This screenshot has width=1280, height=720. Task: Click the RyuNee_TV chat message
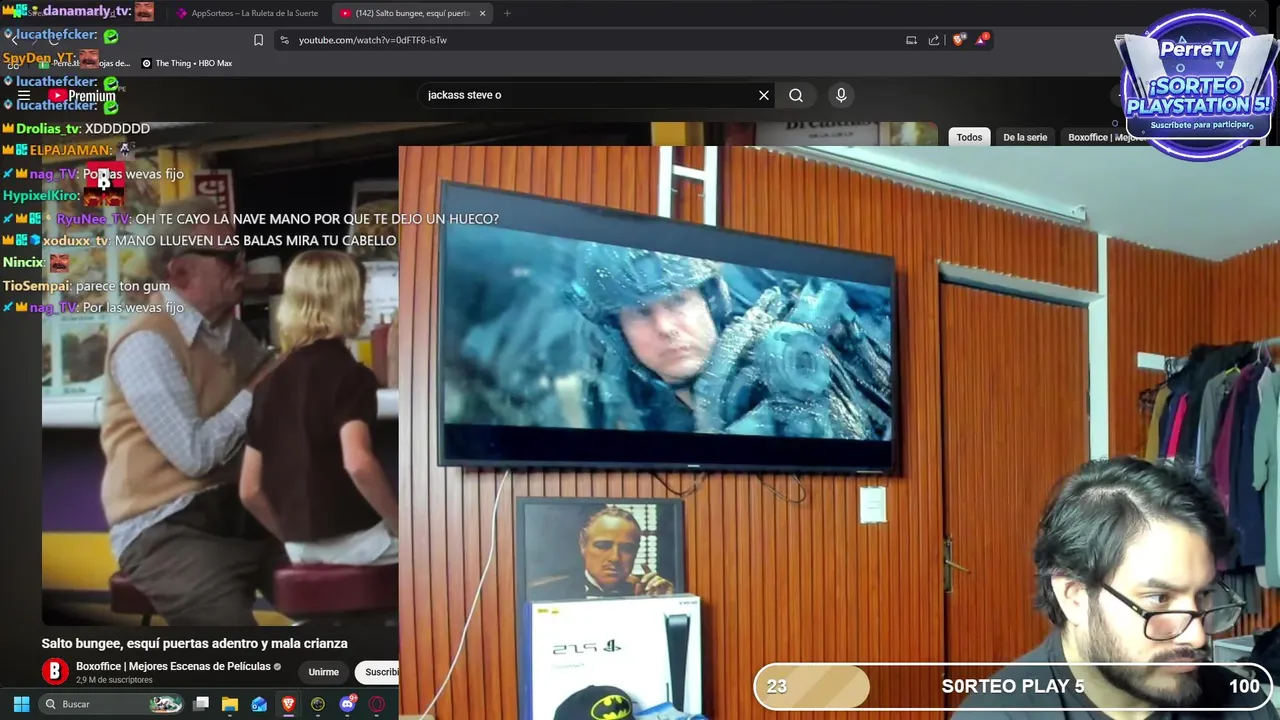click(251, 219)
